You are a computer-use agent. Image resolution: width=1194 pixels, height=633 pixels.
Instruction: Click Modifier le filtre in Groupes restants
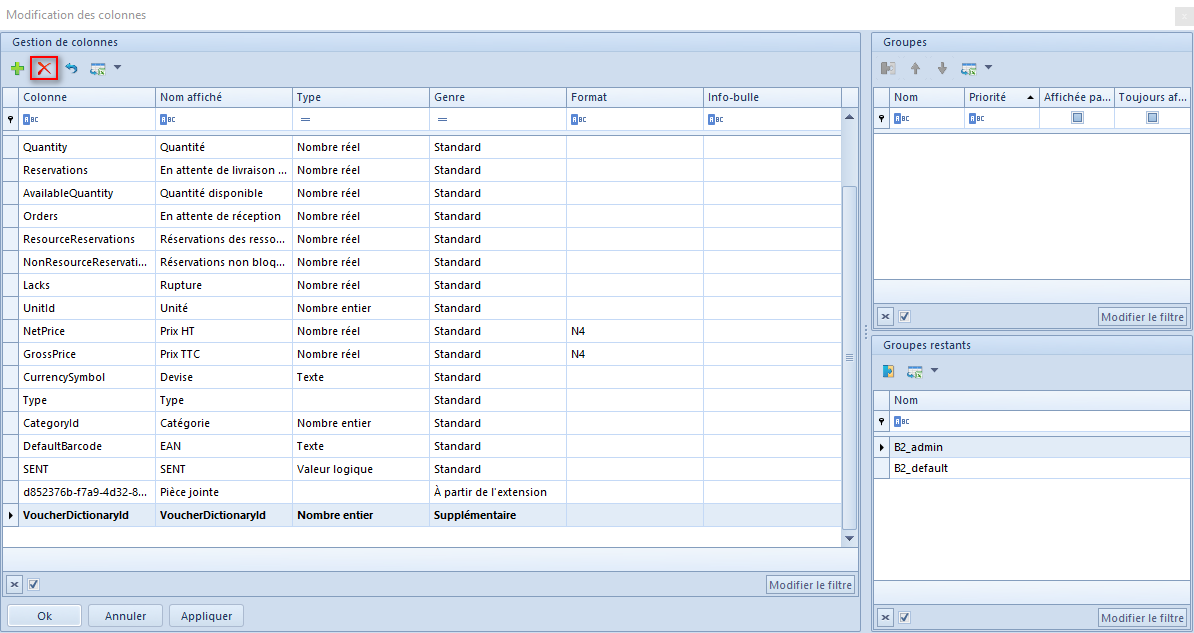[1142, 618]
